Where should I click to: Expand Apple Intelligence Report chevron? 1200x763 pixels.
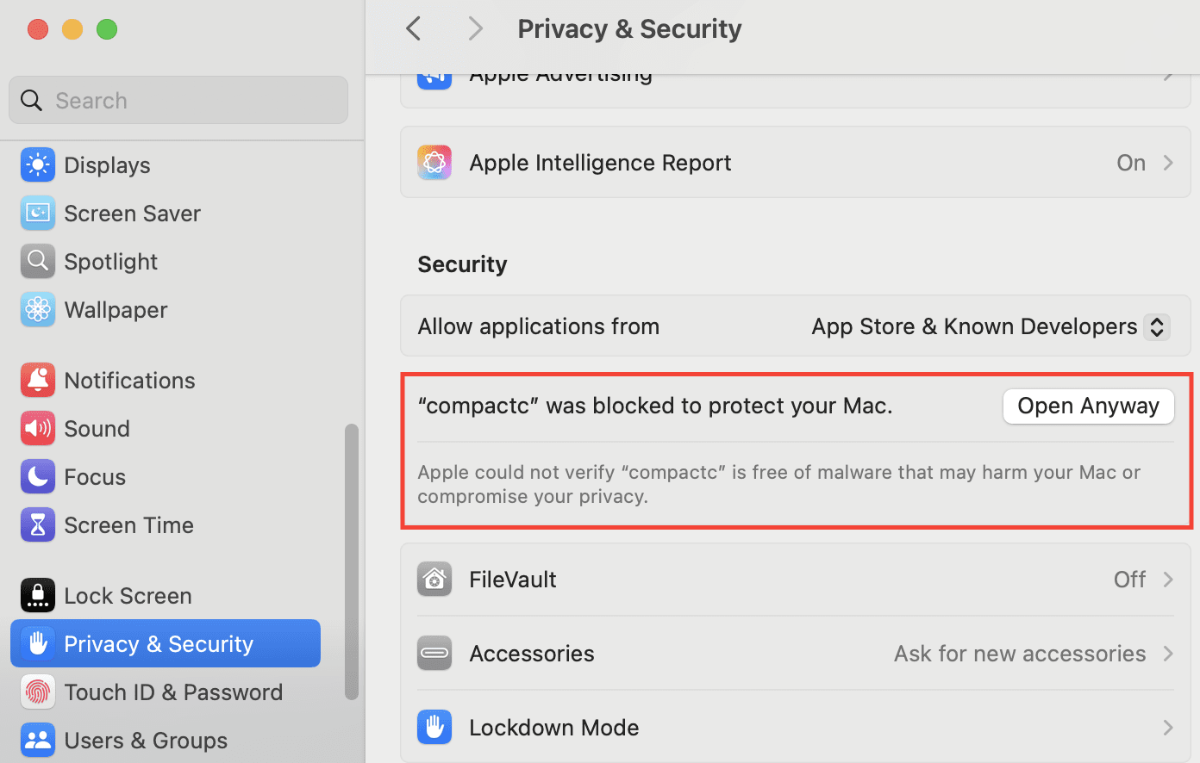(x=1168, y=163)
